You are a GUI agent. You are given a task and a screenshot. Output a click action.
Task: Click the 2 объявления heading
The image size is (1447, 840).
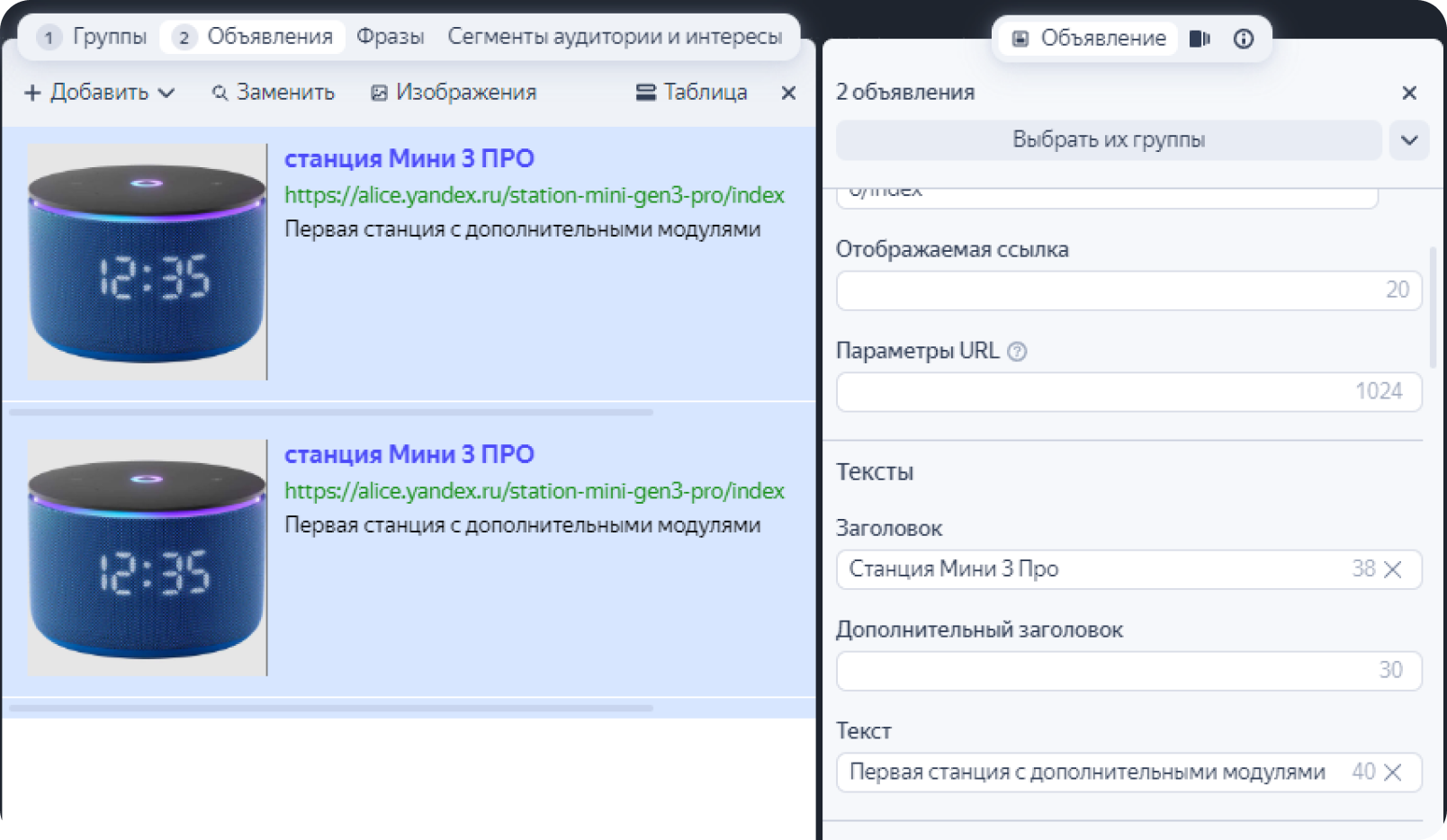pyautogui.click(x=905, y=92)
